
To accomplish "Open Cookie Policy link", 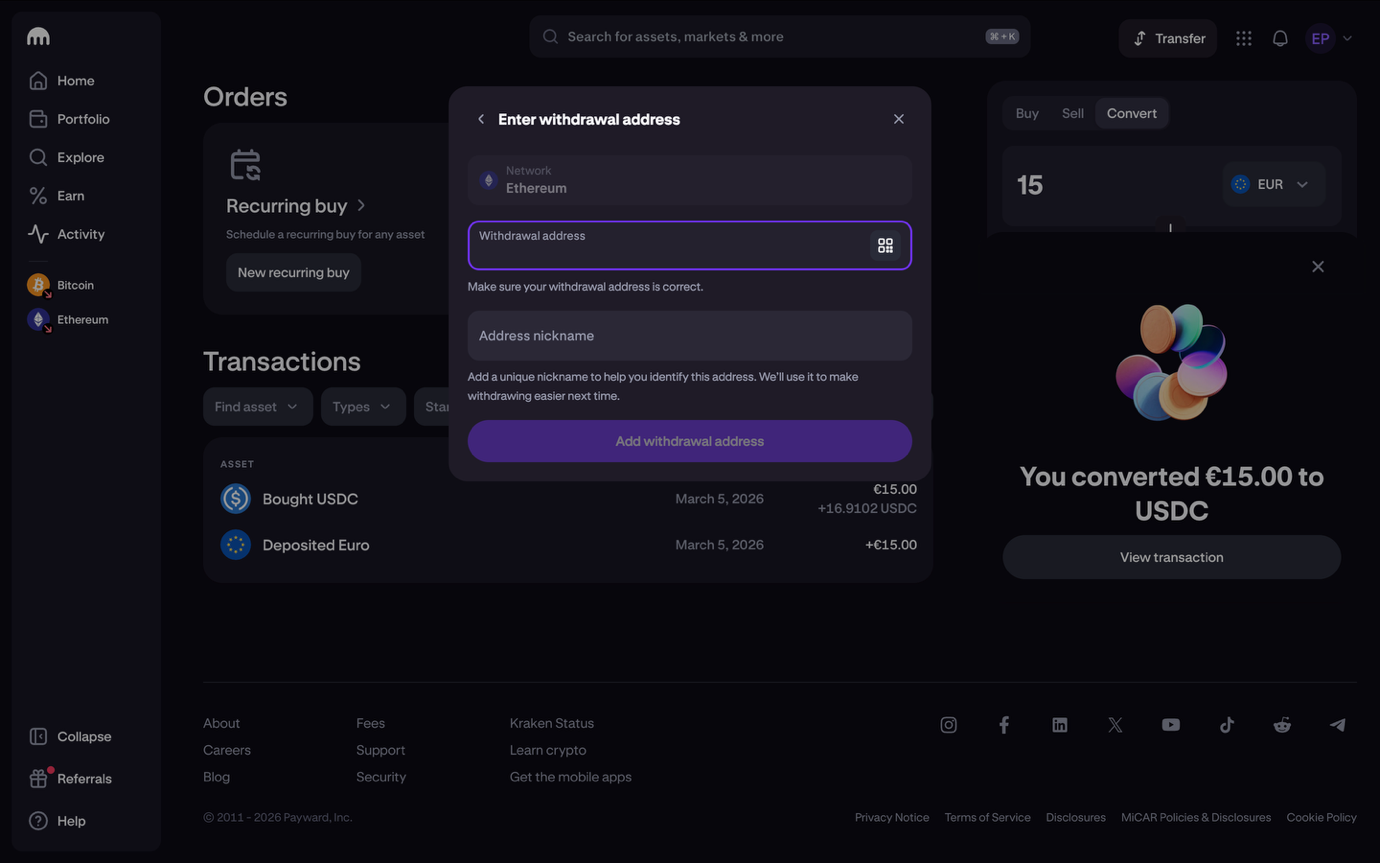I will pyautogui.click(x=1321, y=818).
